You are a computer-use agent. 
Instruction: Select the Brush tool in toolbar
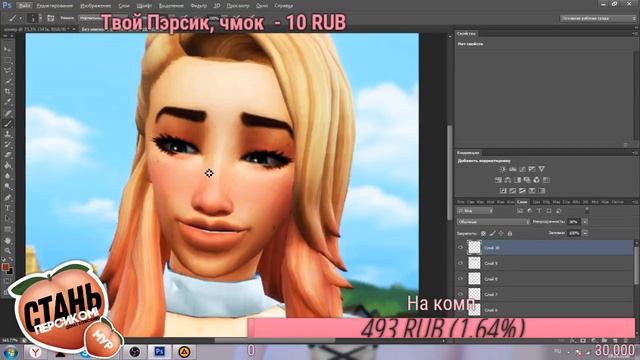click(x=8, y=124)
